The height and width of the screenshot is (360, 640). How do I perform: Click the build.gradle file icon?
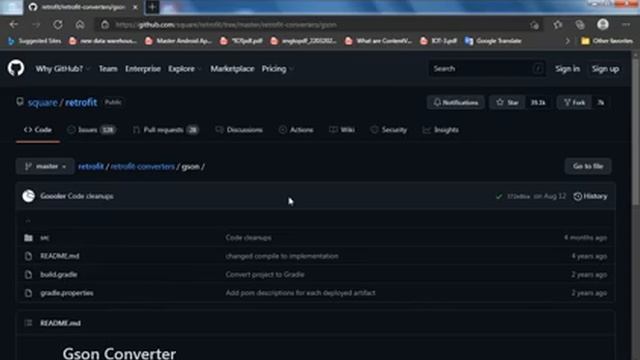click(28, 274)
